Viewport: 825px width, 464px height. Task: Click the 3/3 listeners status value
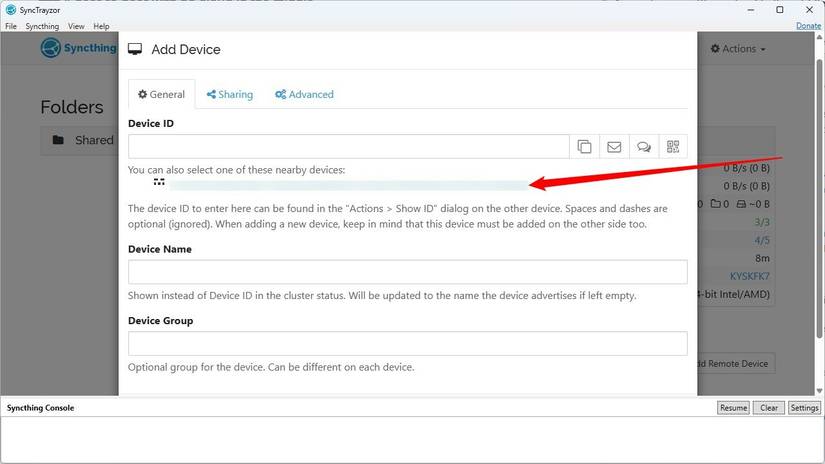click(762, 223)
